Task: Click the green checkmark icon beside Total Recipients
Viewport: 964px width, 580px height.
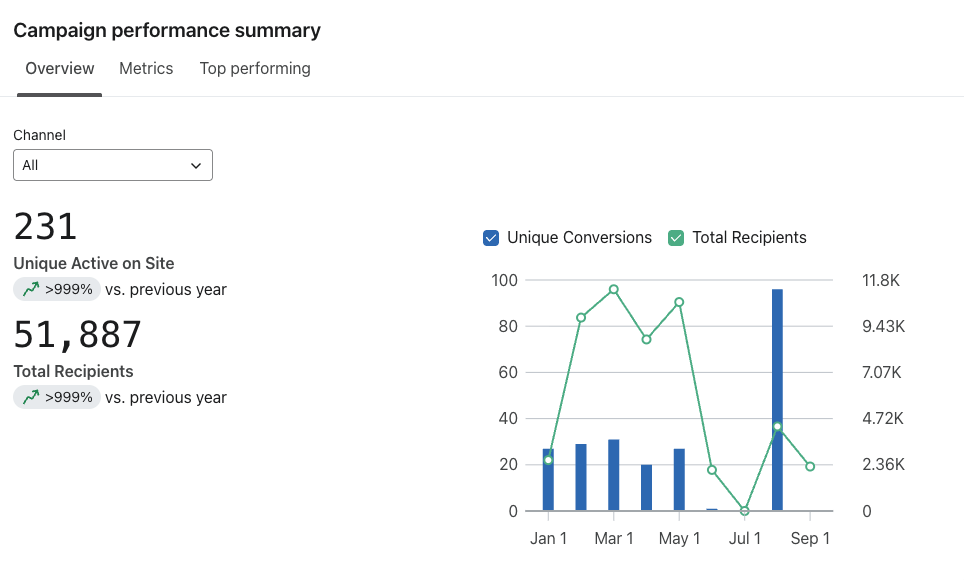Action: tap(675, 237)
